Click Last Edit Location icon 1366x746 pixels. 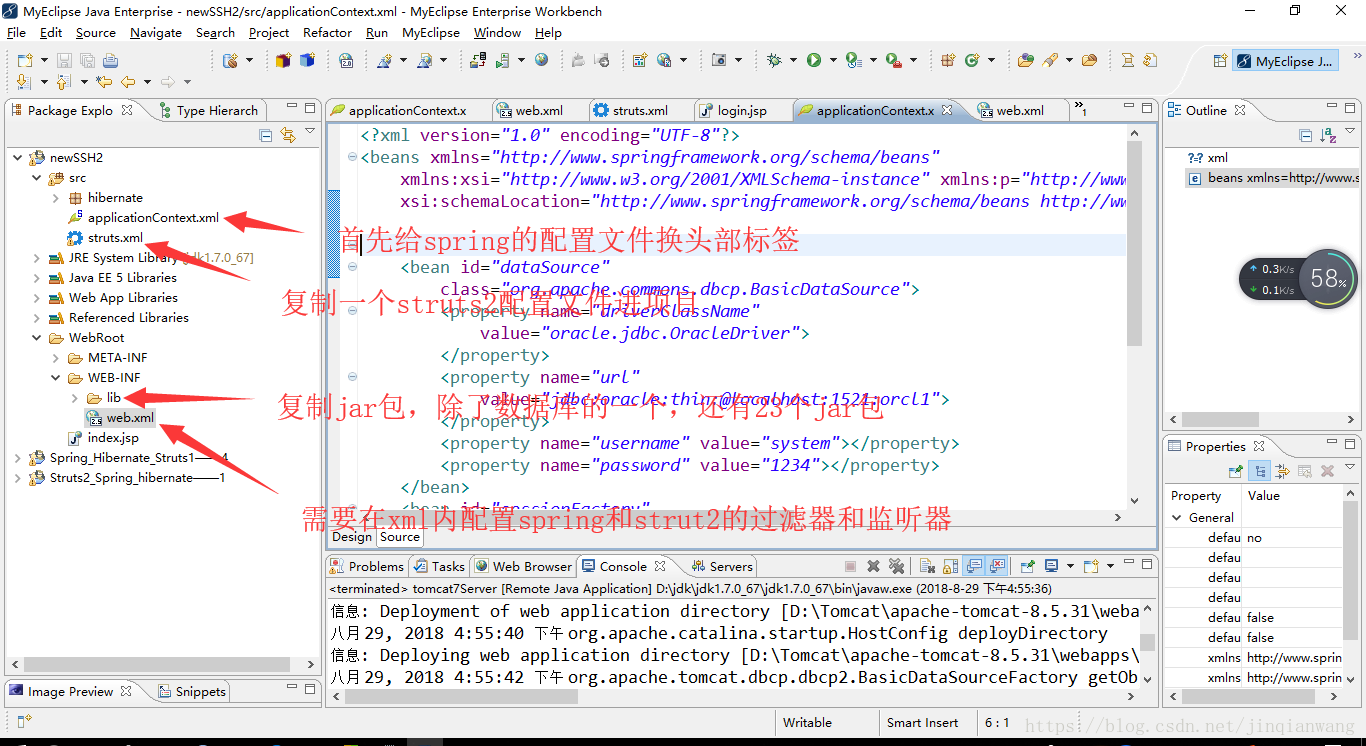[103, 82]
